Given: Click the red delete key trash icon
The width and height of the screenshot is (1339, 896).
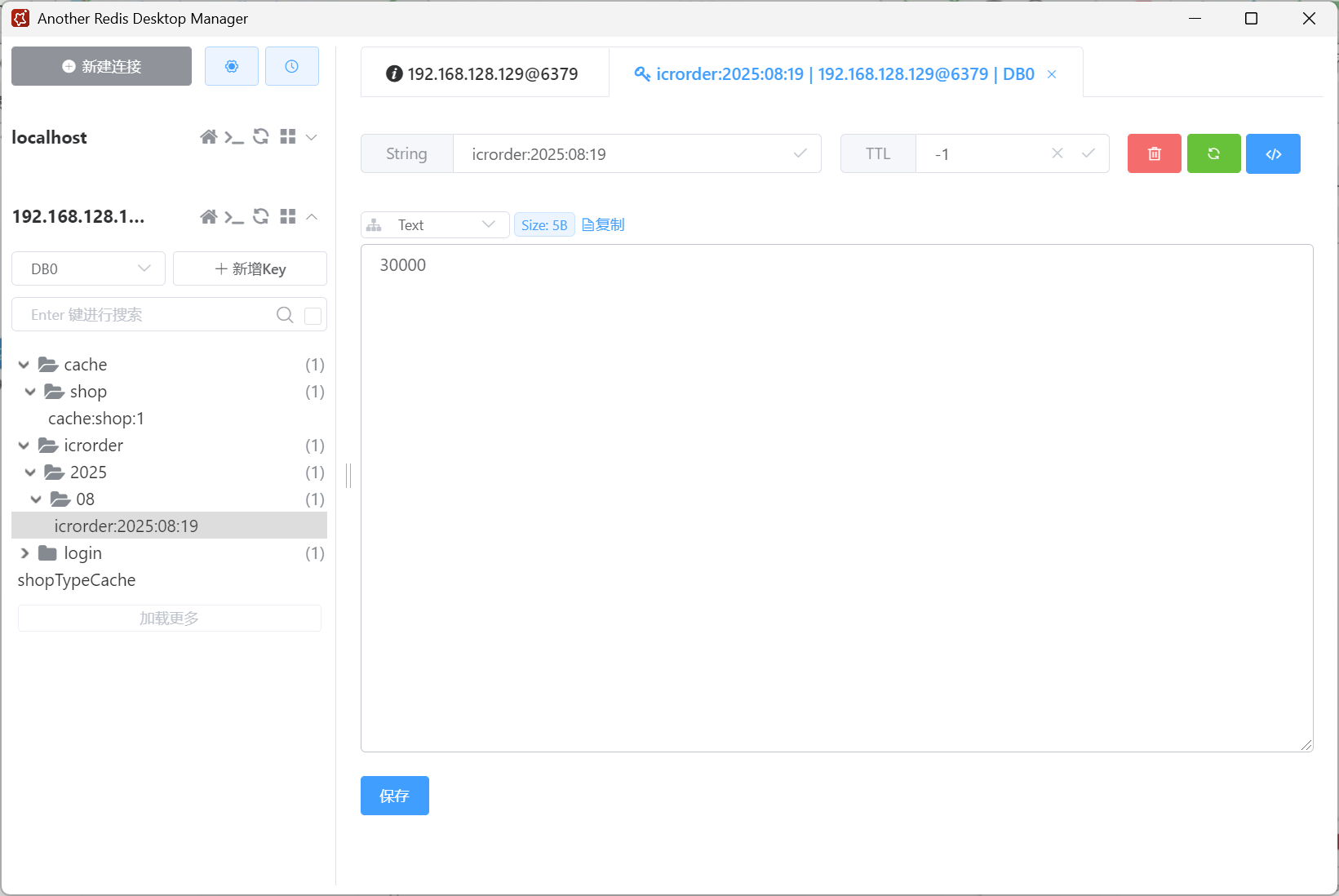Looking at the screenshot, I should point(1154,153).
